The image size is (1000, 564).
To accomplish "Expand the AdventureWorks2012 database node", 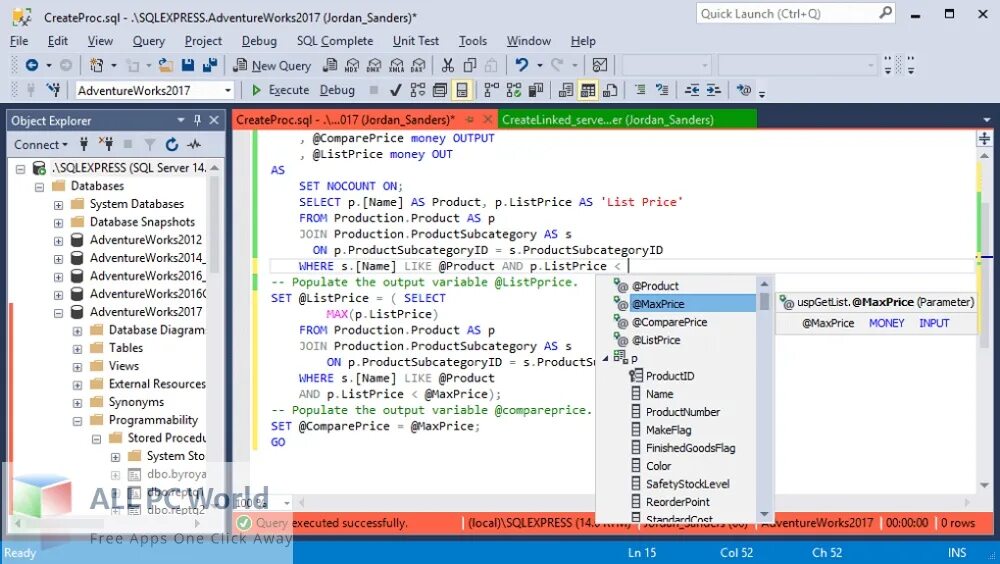I will 58,241.
